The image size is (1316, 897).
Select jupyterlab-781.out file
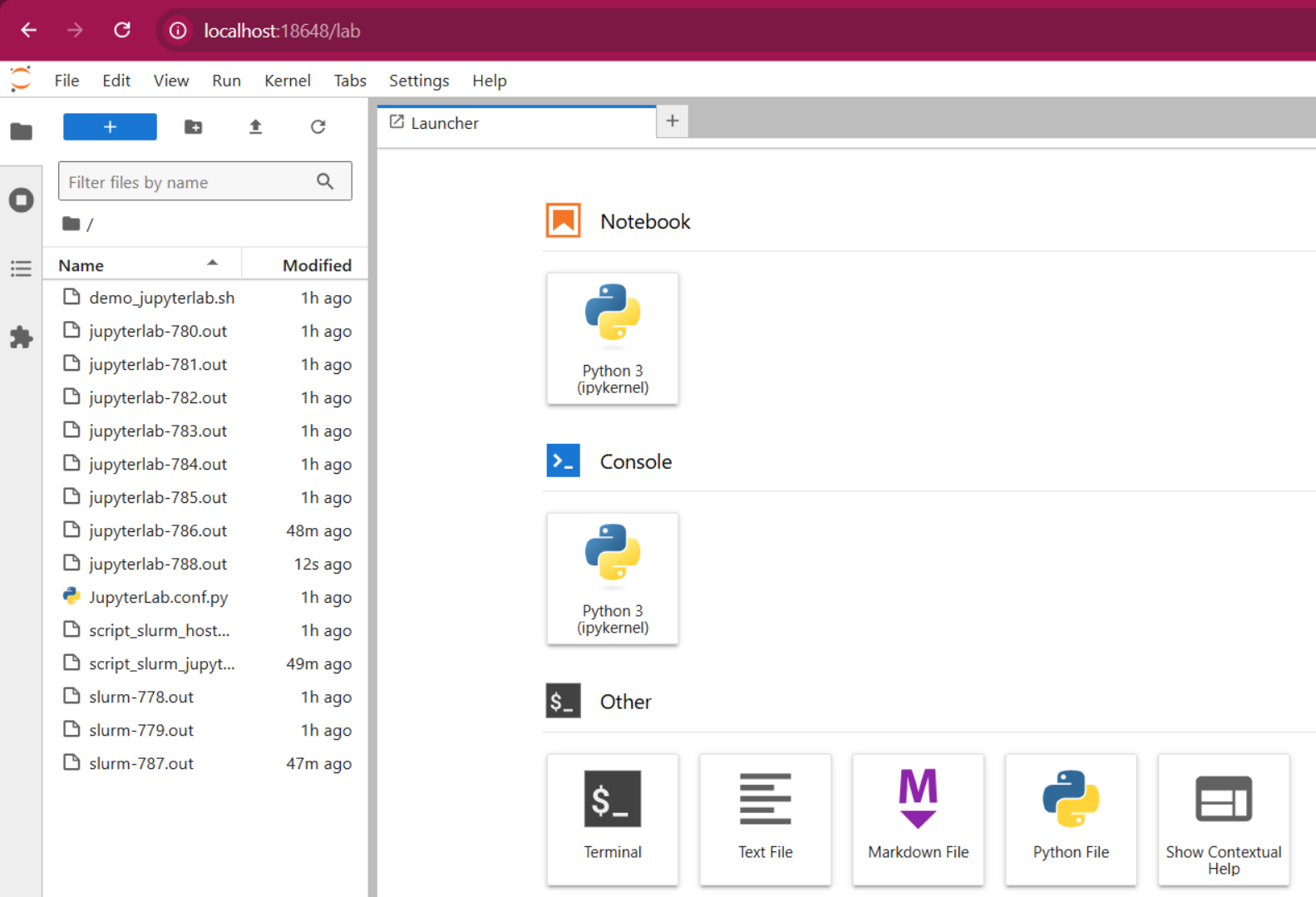pos(205,364)
